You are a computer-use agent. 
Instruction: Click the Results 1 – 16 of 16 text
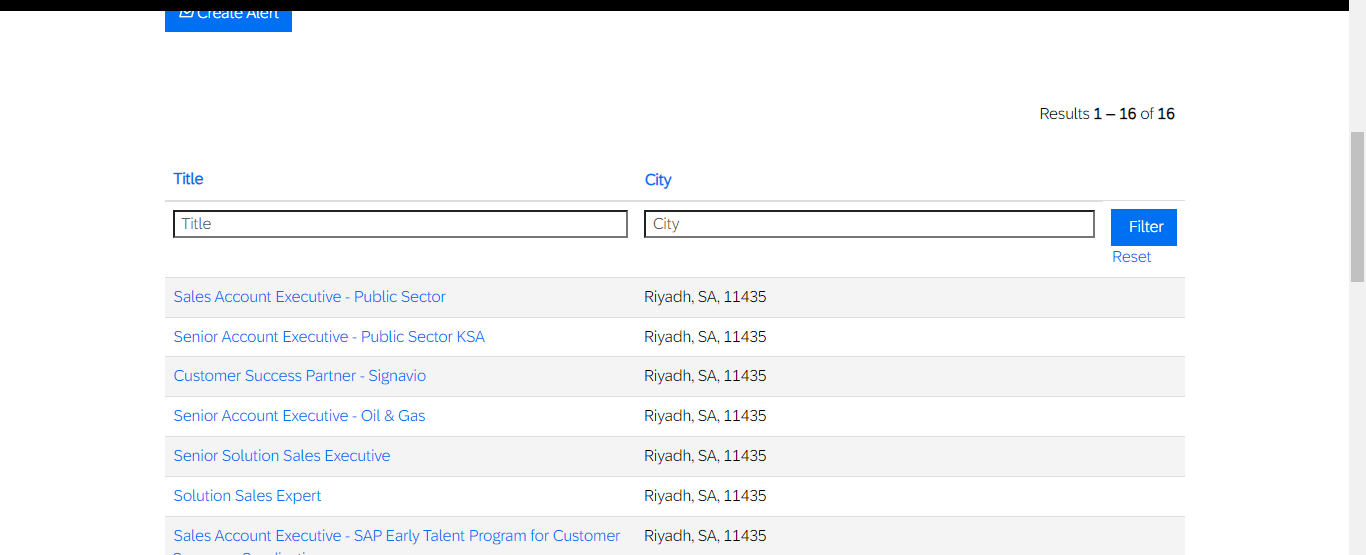point(1107,114)
